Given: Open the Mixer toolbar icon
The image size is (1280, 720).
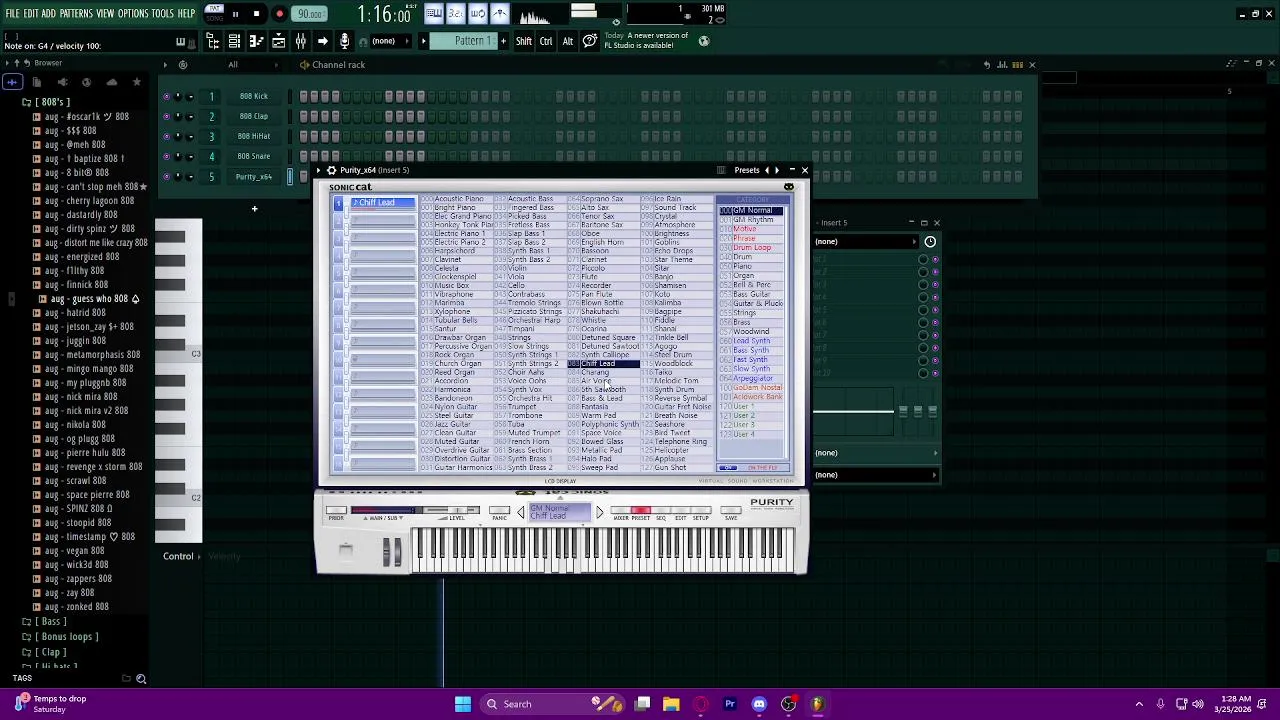Looking at the screenshot, I should [300, 41].
